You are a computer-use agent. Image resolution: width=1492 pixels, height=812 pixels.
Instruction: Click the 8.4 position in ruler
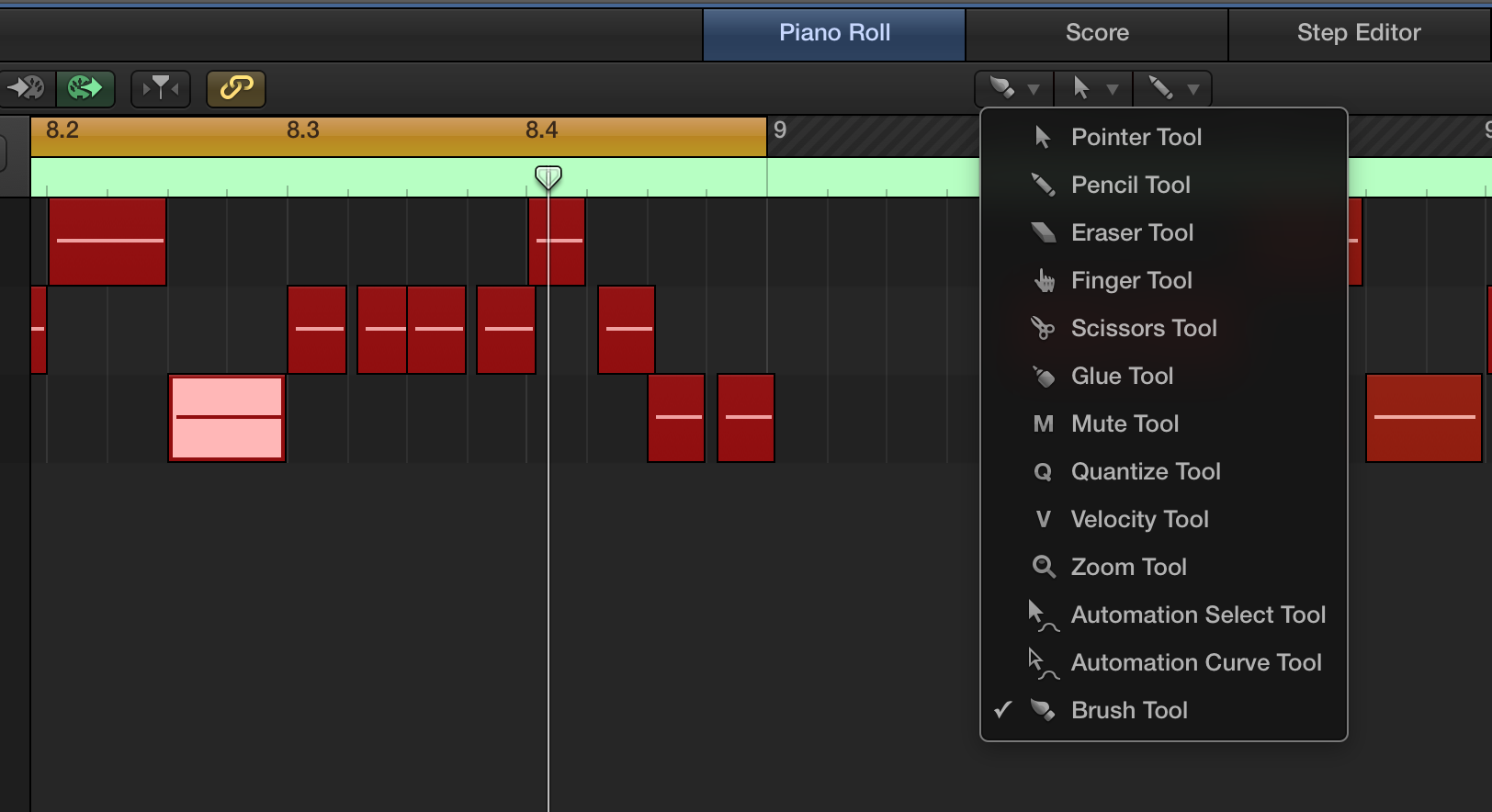pos(542,130)
